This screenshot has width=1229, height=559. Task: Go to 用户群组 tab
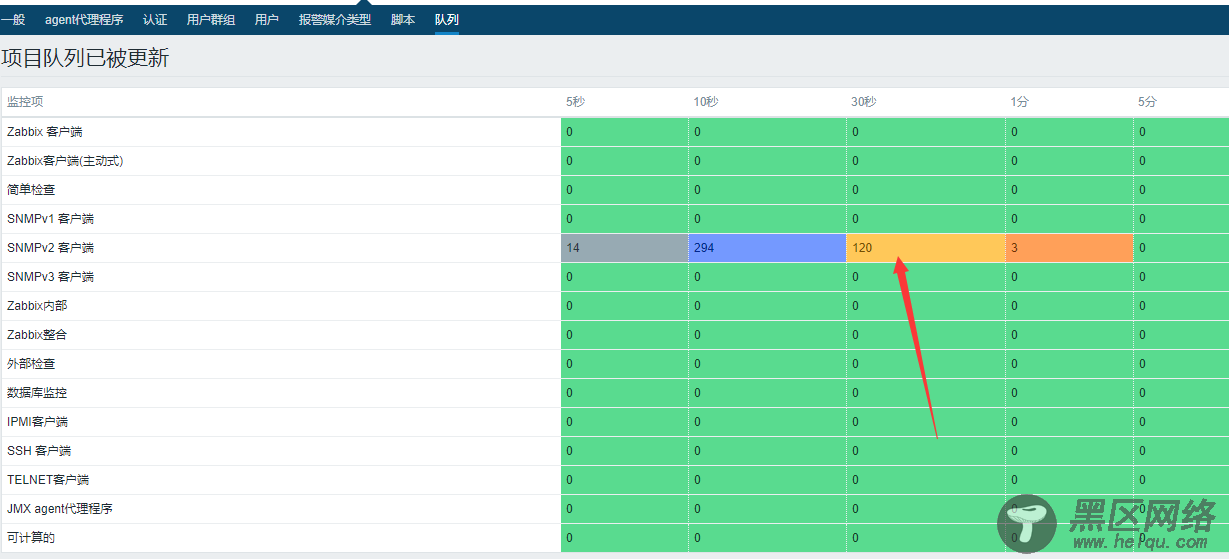211,19
